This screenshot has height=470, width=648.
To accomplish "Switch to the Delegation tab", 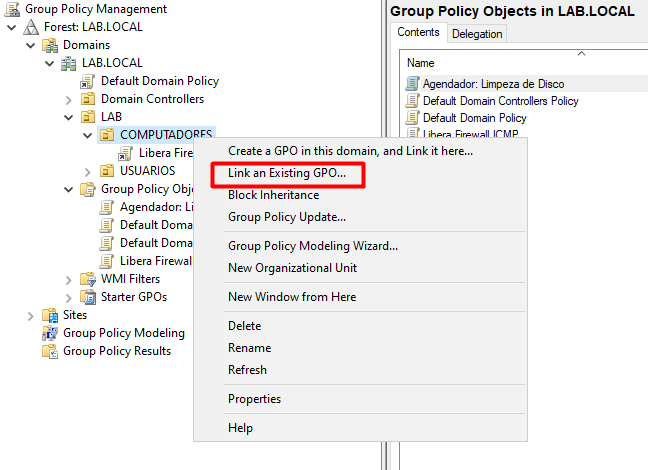I will (x=477, y=33).
